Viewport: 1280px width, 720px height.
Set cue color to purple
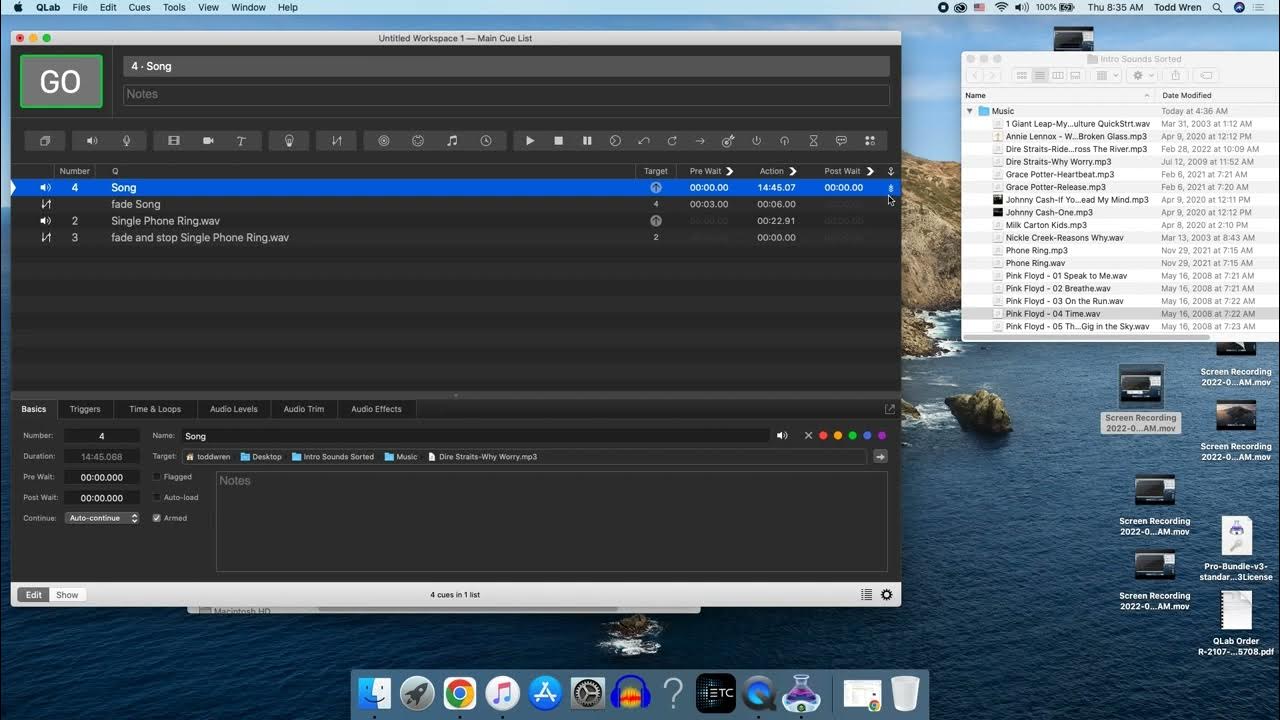(x=881, y=436)
